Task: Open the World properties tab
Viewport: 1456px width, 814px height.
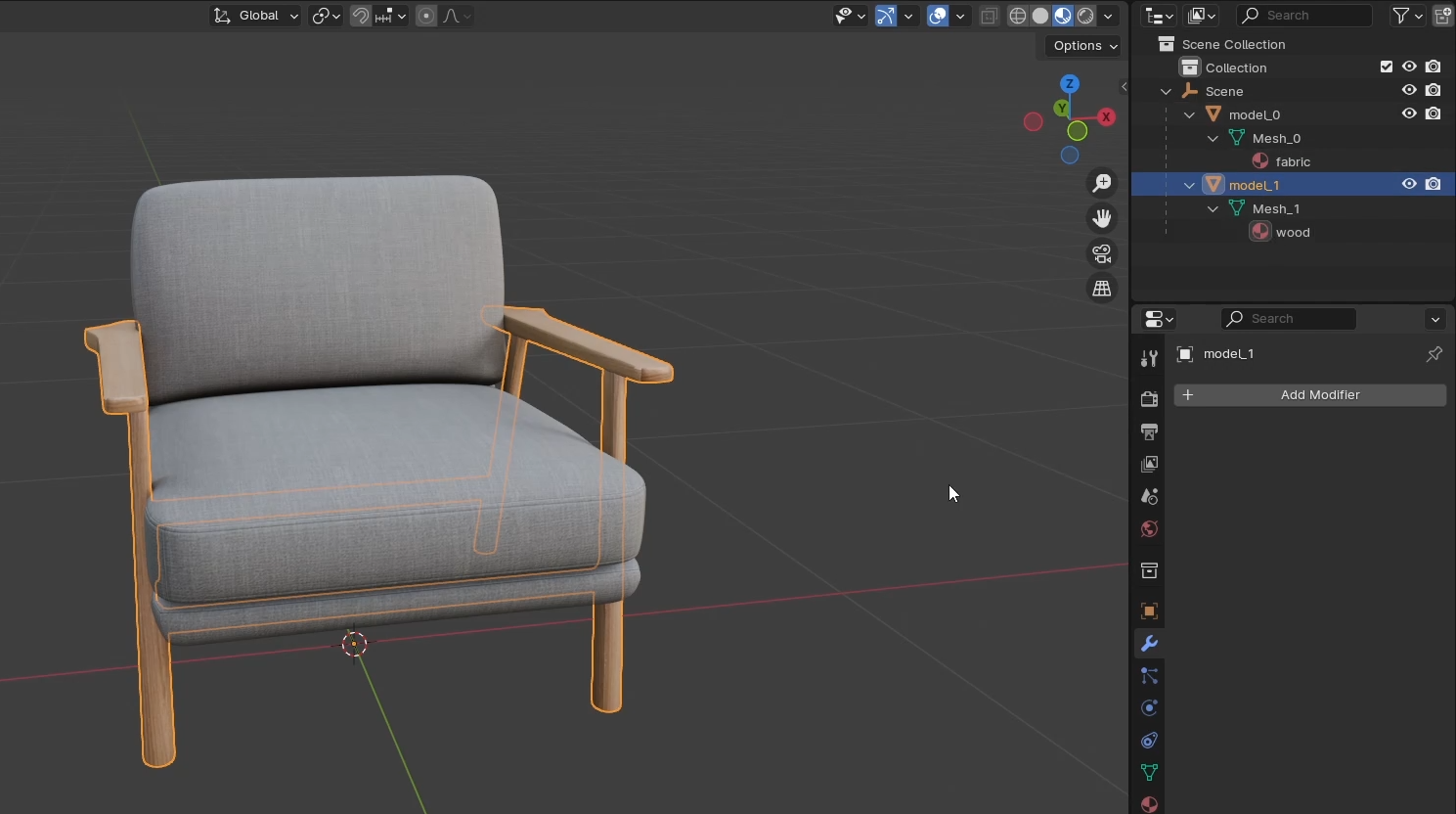Action: tap(1149, 529)
